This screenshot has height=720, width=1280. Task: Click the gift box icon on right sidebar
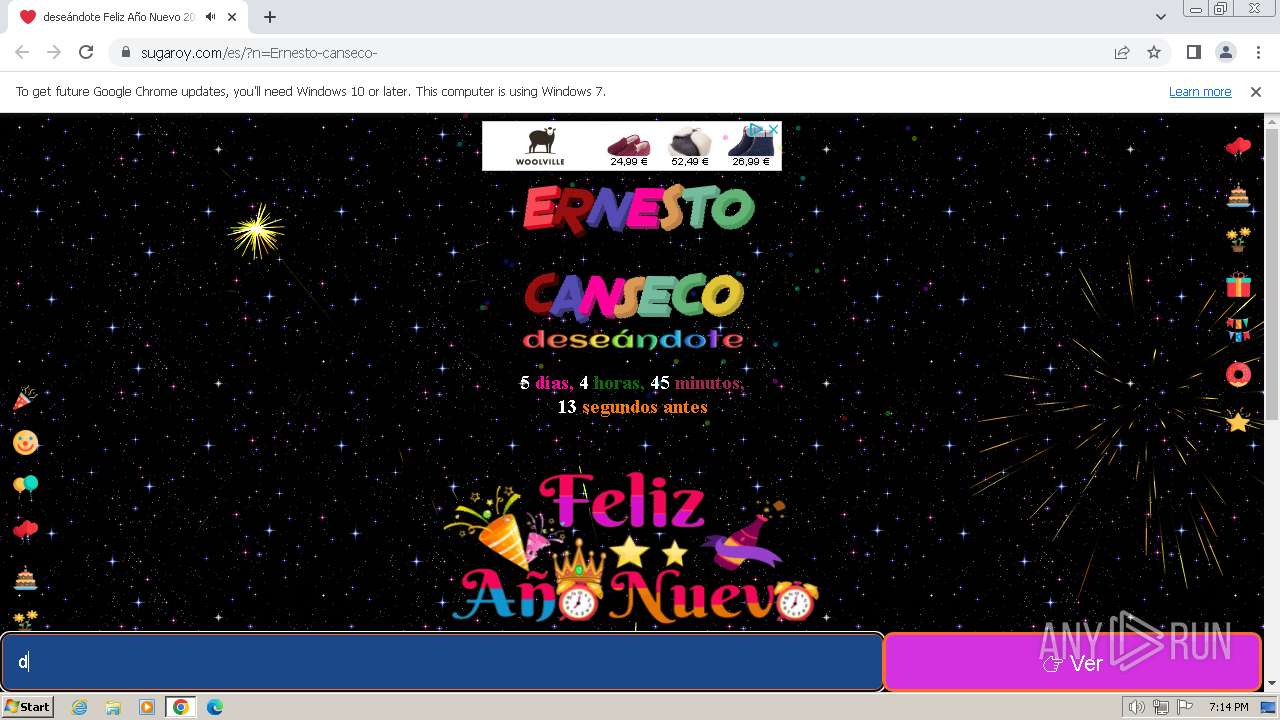[1238, 285]
